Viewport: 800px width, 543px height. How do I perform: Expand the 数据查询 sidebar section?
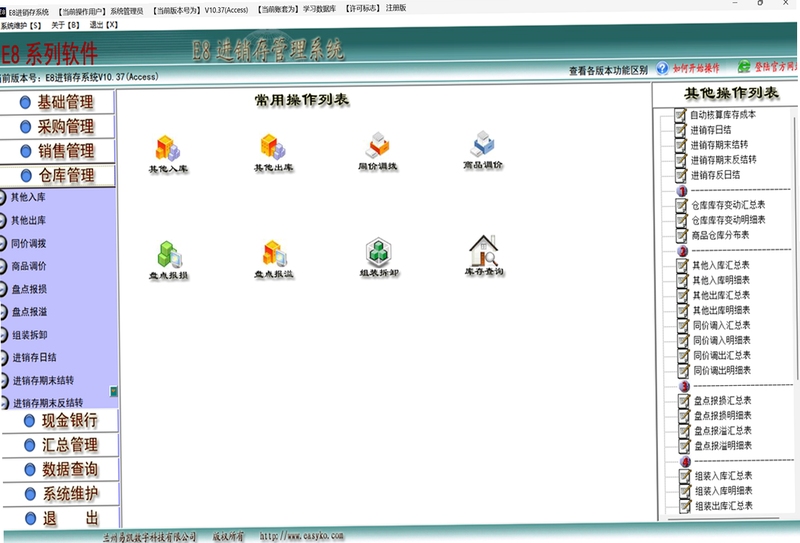61,470
